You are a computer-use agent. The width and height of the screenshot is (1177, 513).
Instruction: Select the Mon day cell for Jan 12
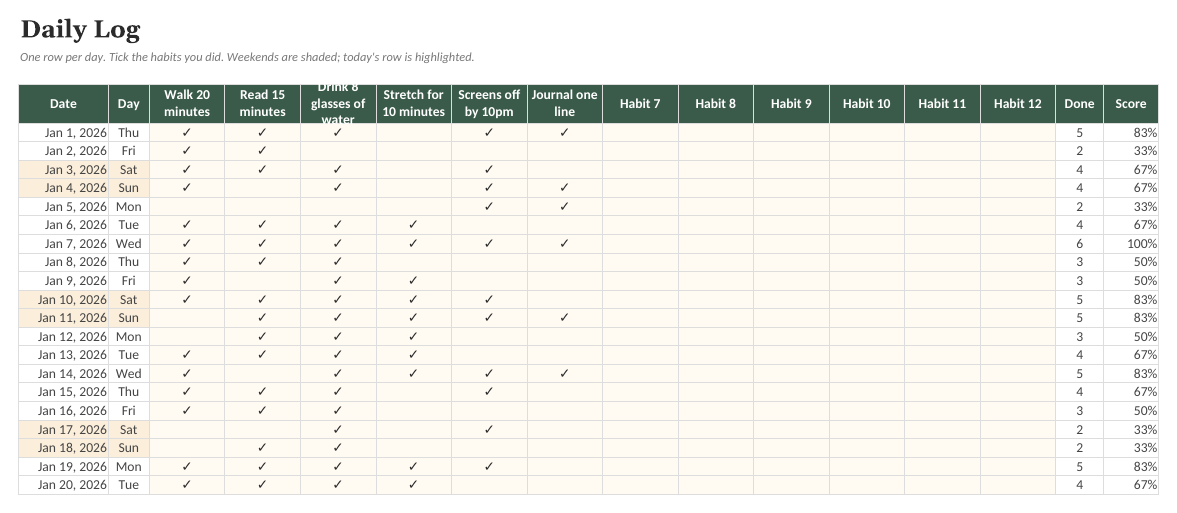129,336
